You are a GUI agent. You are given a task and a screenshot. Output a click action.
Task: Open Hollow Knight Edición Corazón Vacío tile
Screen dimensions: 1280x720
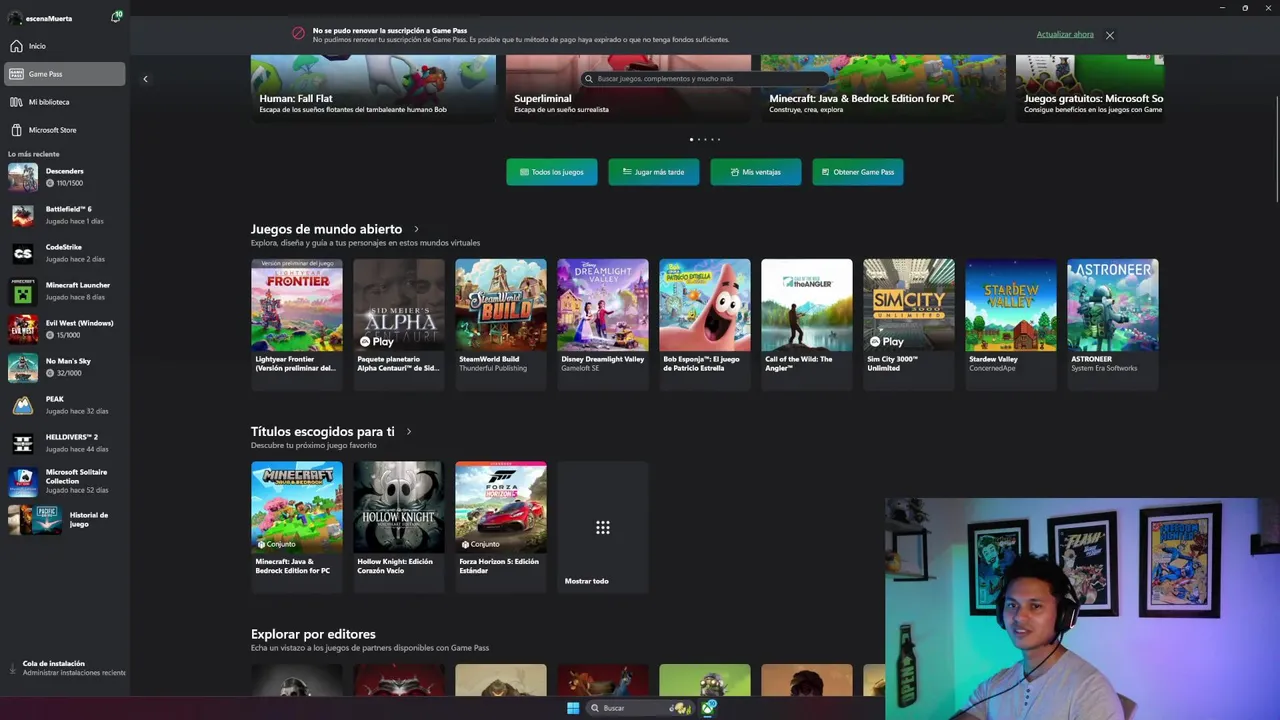point(399,526)
